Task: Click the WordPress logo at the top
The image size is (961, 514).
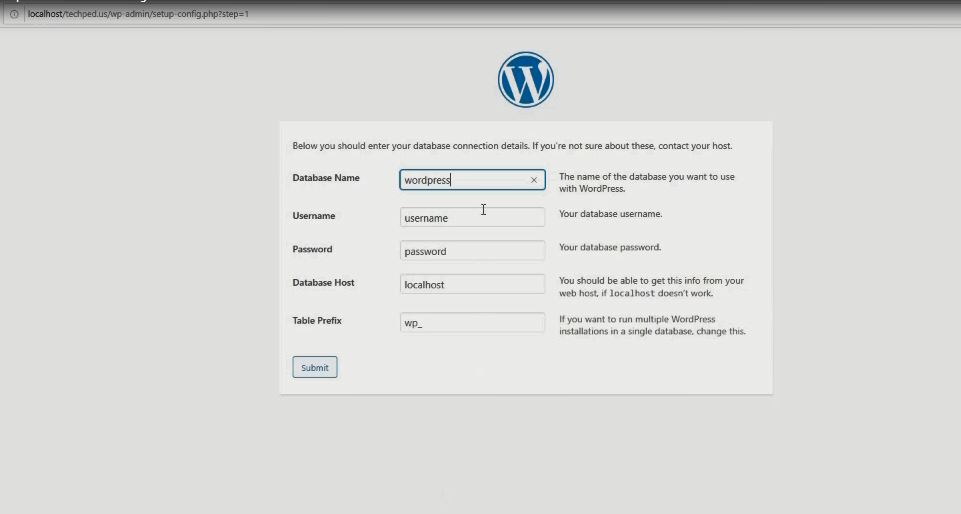Action: coord(525,80)
